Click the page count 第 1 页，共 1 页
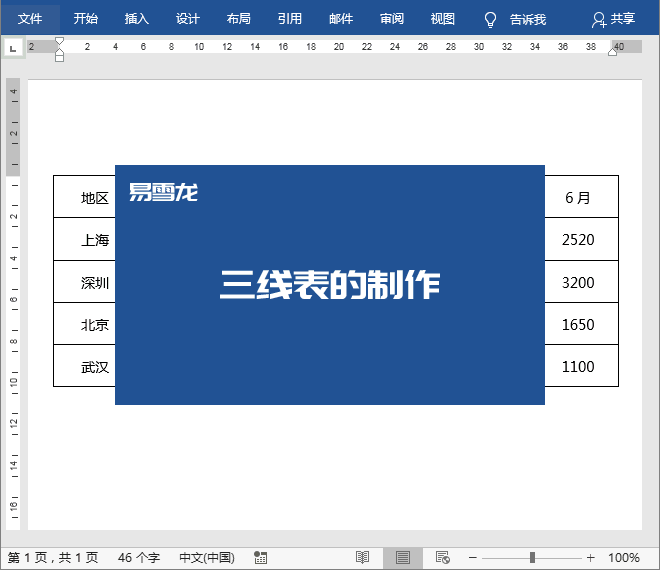 pos(53,558)
